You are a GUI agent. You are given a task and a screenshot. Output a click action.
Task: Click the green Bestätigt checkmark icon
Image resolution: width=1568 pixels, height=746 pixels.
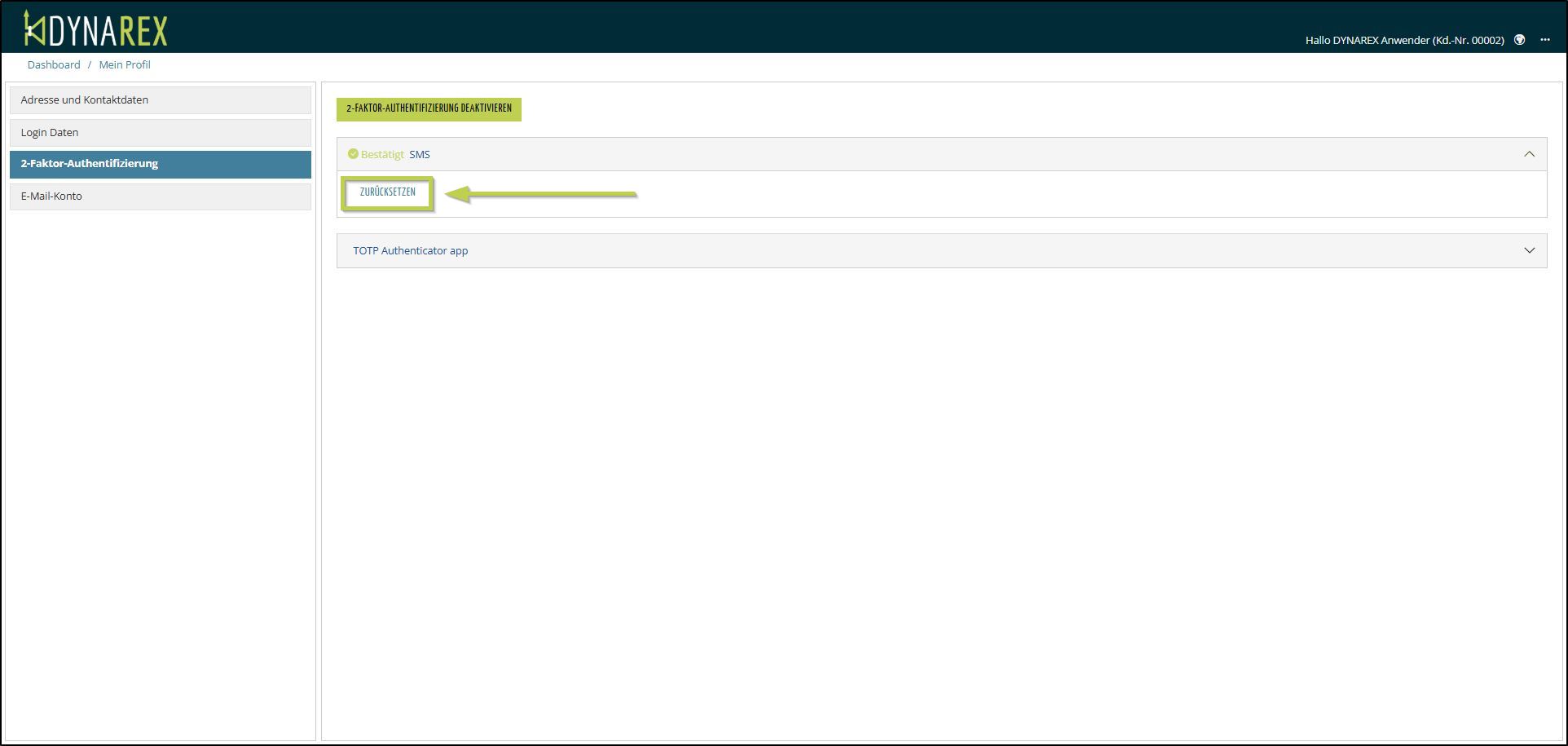[x=353, y=154]
